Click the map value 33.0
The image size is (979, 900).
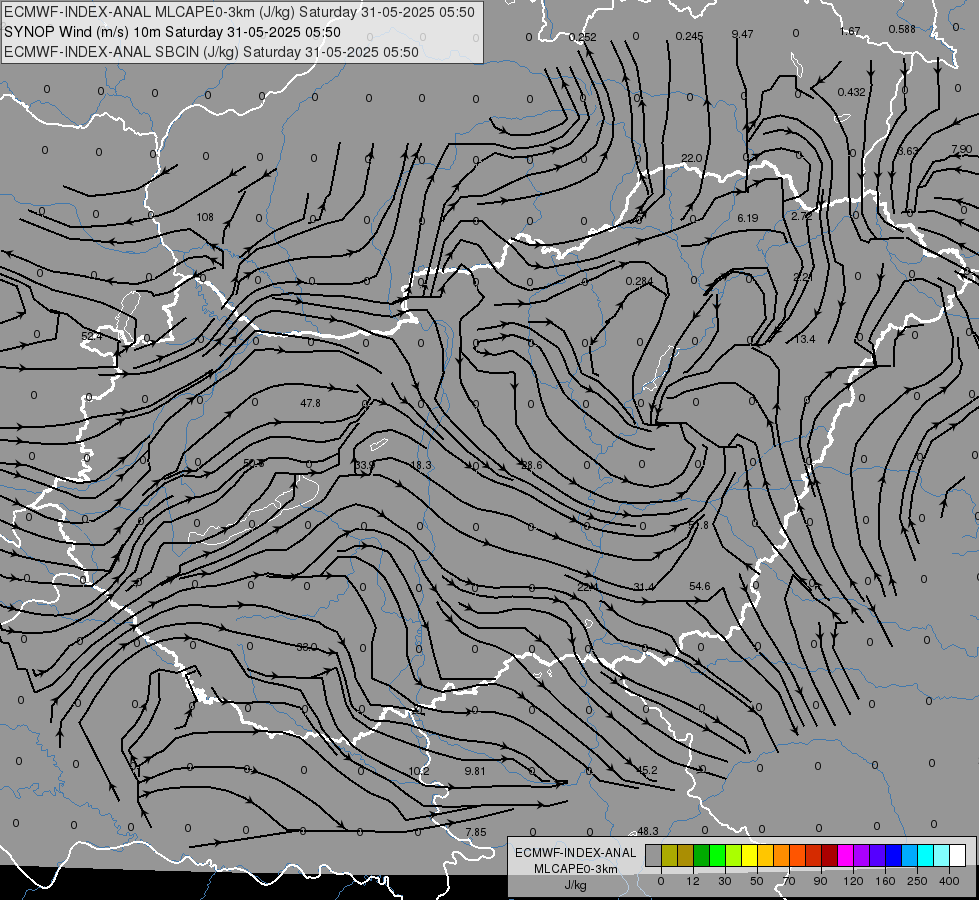pos(307,648)
